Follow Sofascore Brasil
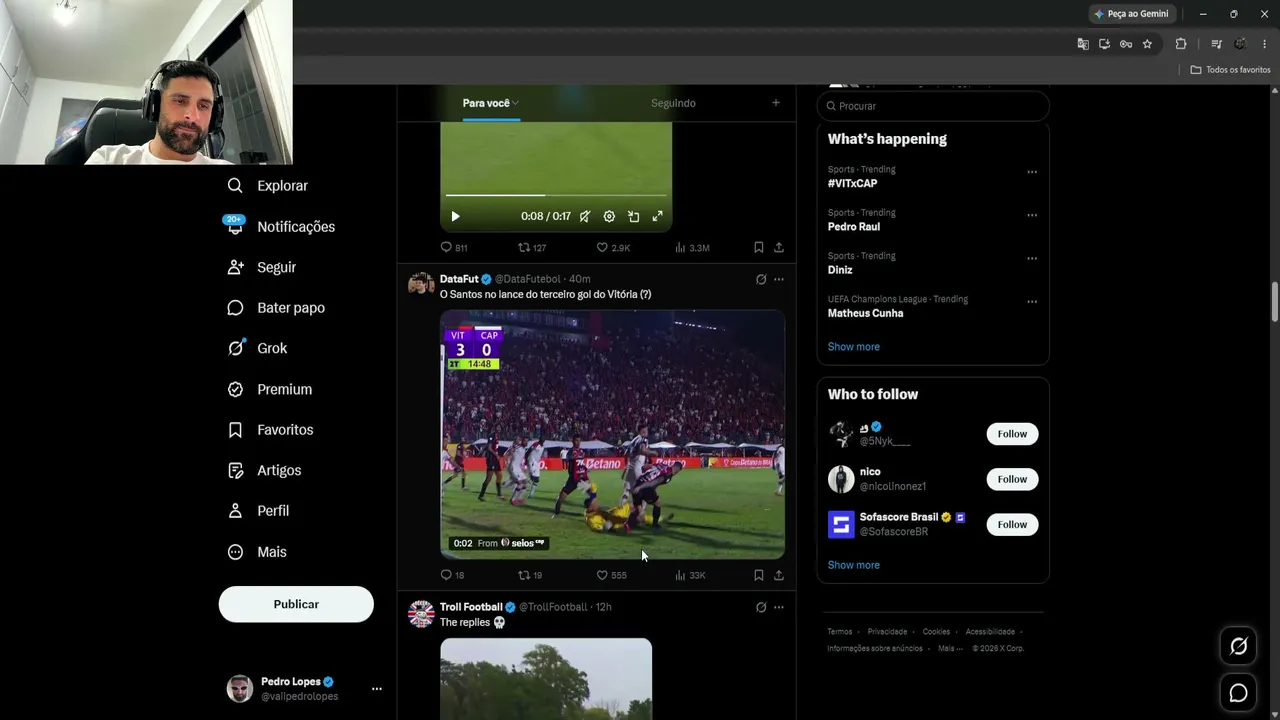1280x720 pixels. (1012, 524)
